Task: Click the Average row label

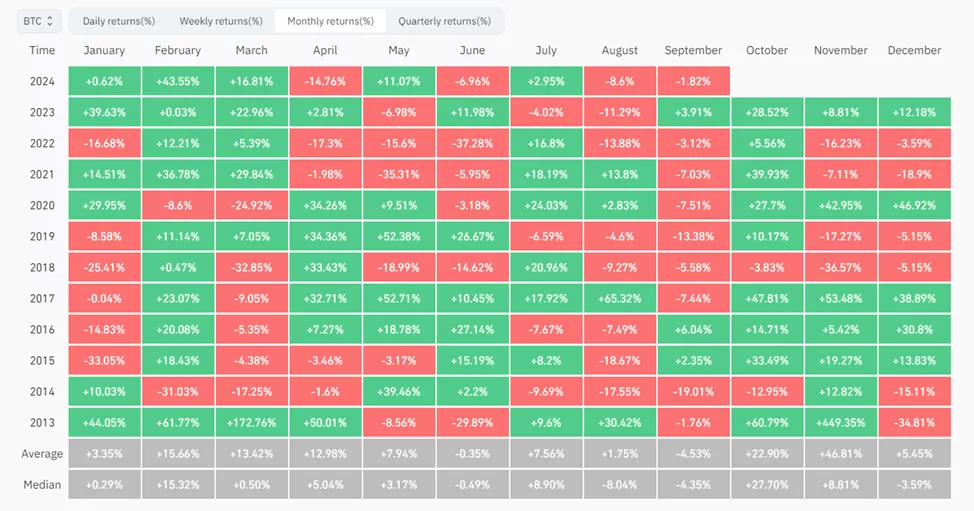Action: point(42,454)
